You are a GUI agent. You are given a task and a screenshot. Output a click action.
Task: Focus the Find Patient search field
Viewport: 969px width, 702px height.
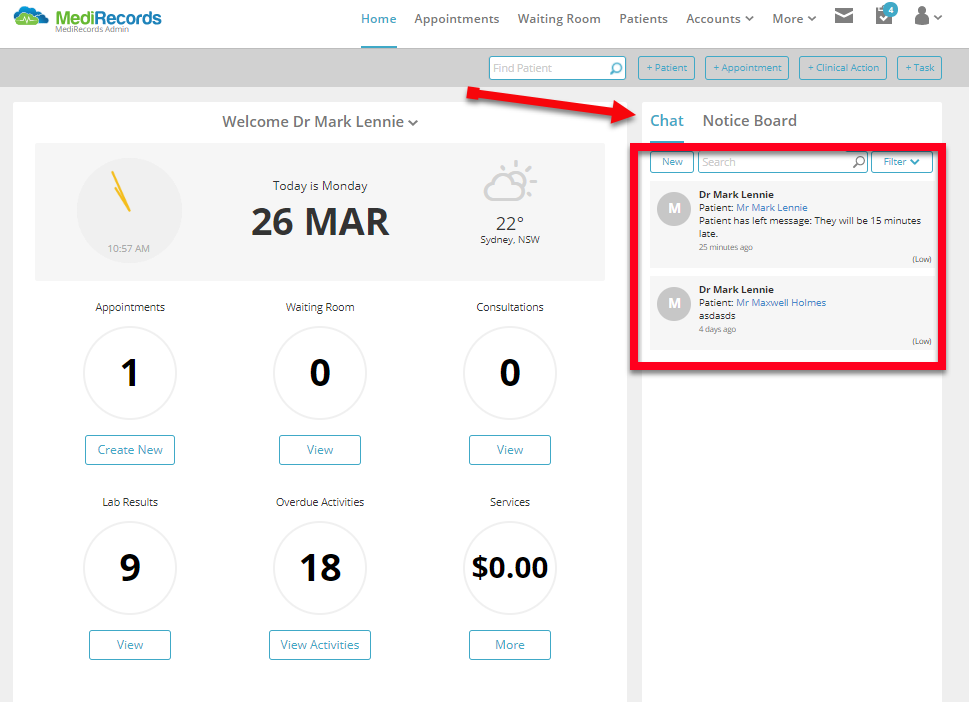tap(557, 68)
